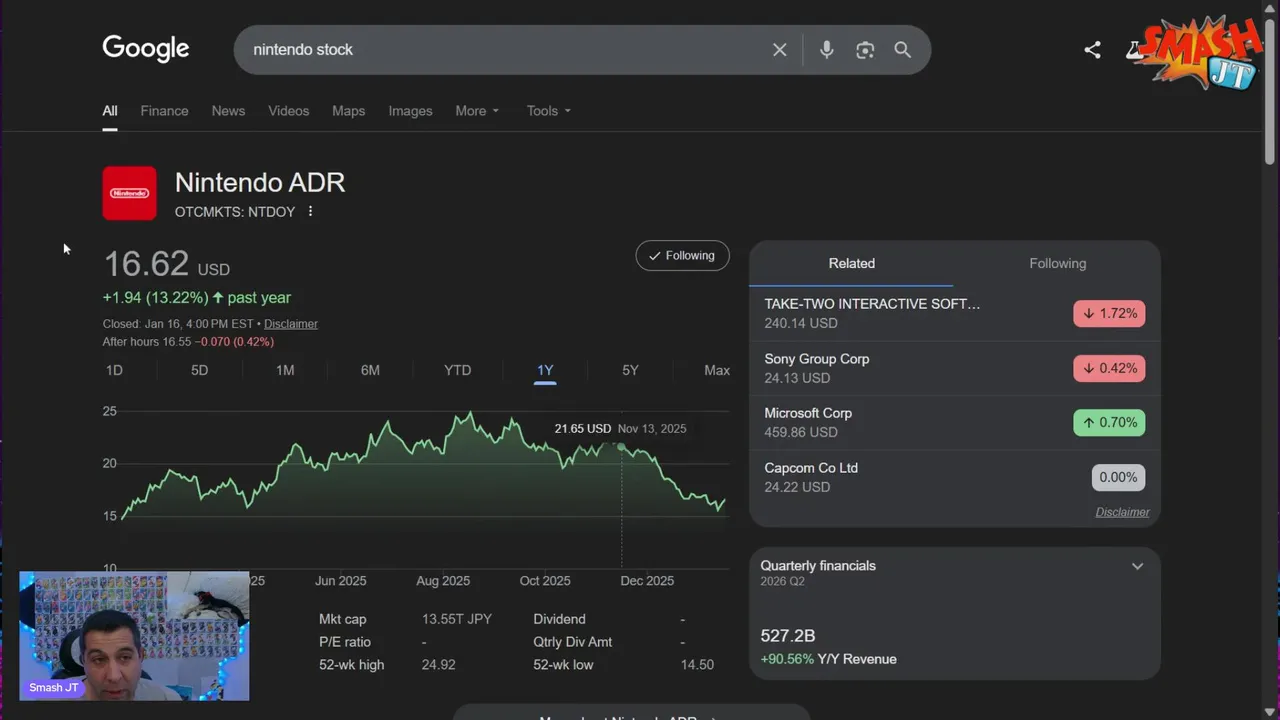The image size is (1280, 720).
Task: Open Microsoft Corp stock
Action: point(808,413)
